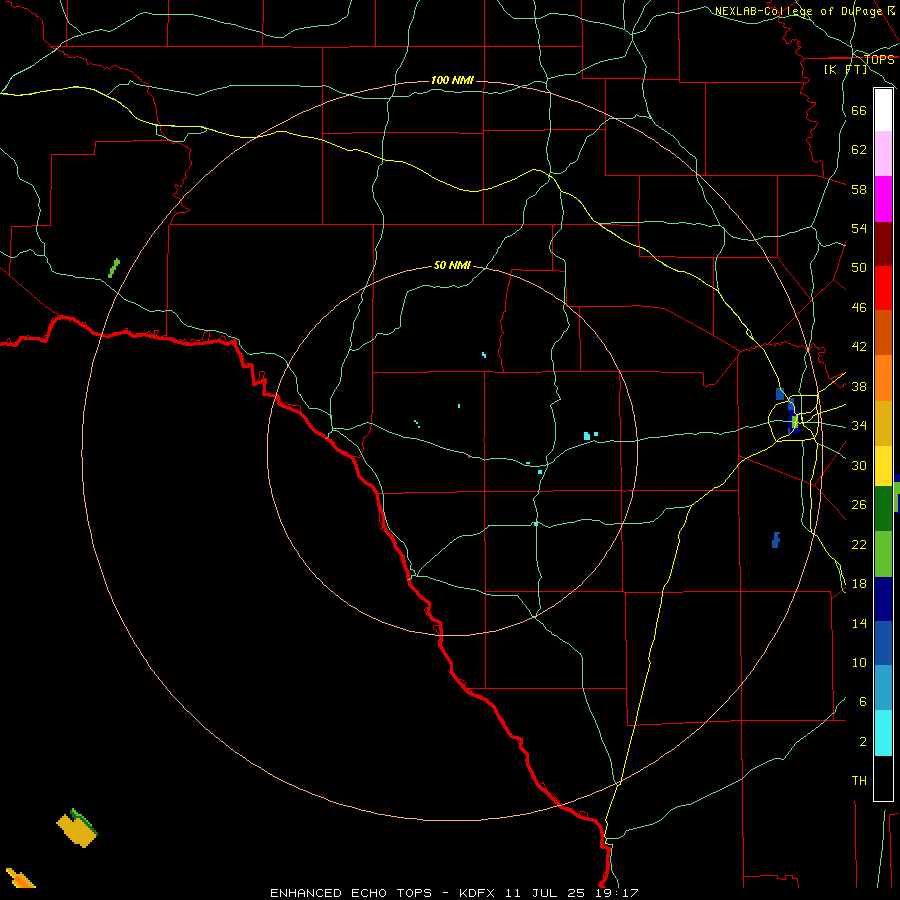Click the '18' scale value
The image size is (900, 900).
coord(859,584)
